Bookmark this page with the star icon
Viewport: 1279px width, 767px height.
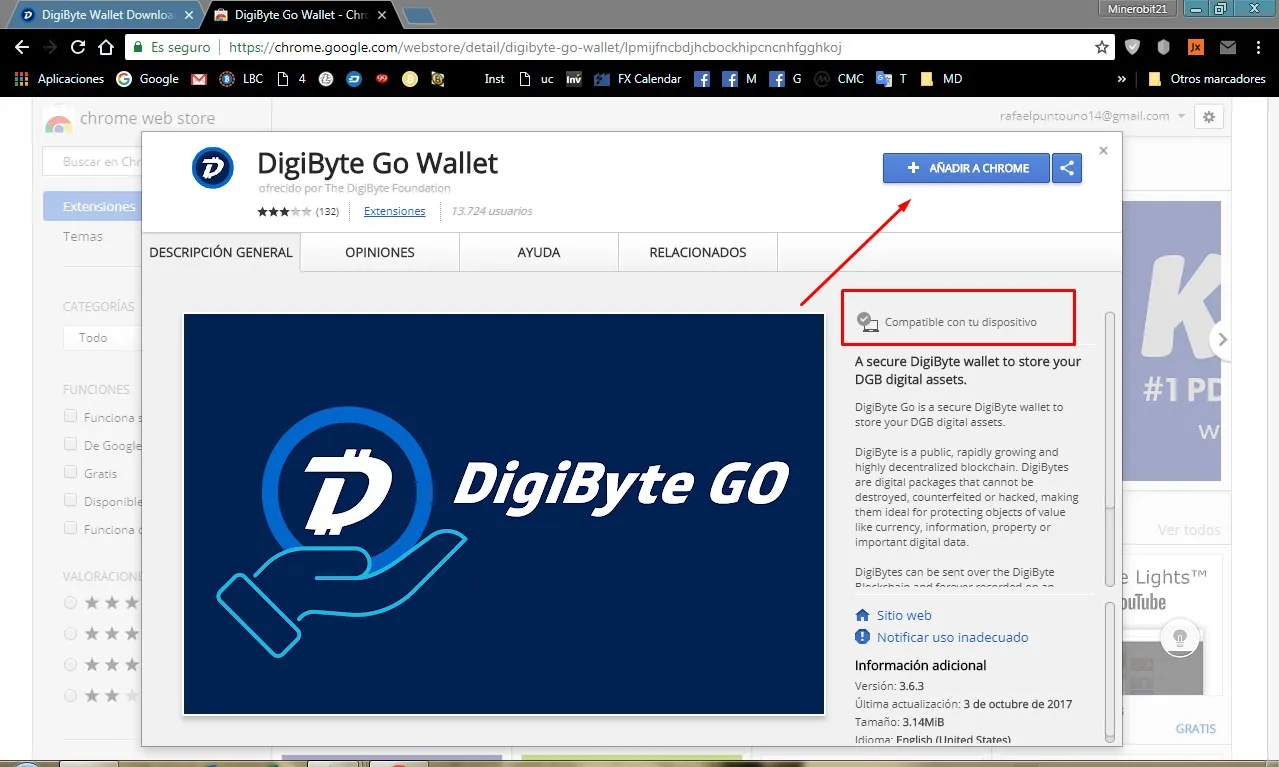(x=1102, y=47)
